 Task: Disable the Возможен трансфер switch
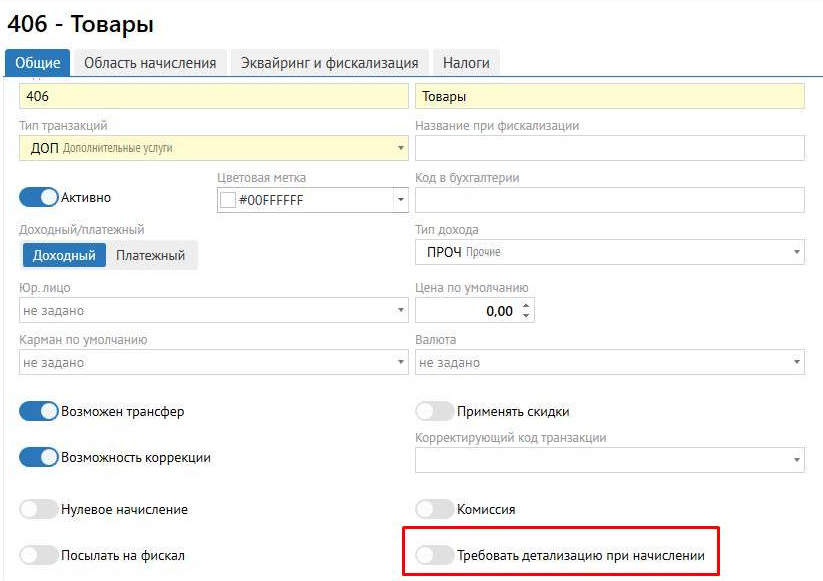[39, 411]
